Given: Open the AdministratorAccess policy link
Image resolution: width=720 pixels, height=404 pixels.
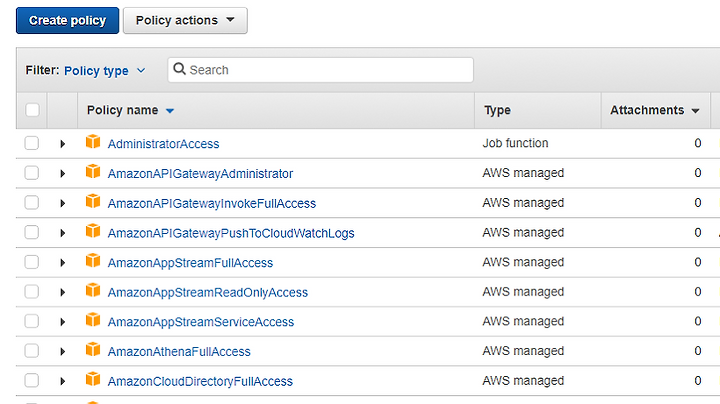Looking at the screenshot, I should [x=163, y=144].
